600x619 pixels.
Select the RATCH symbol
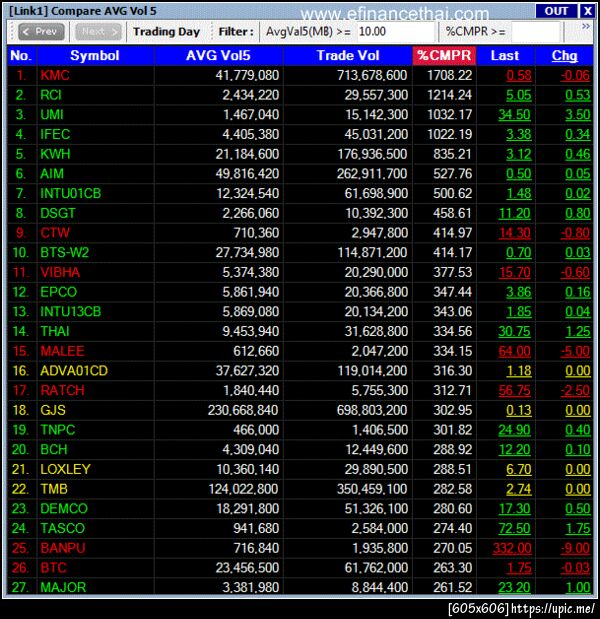[x=62, y=391]
